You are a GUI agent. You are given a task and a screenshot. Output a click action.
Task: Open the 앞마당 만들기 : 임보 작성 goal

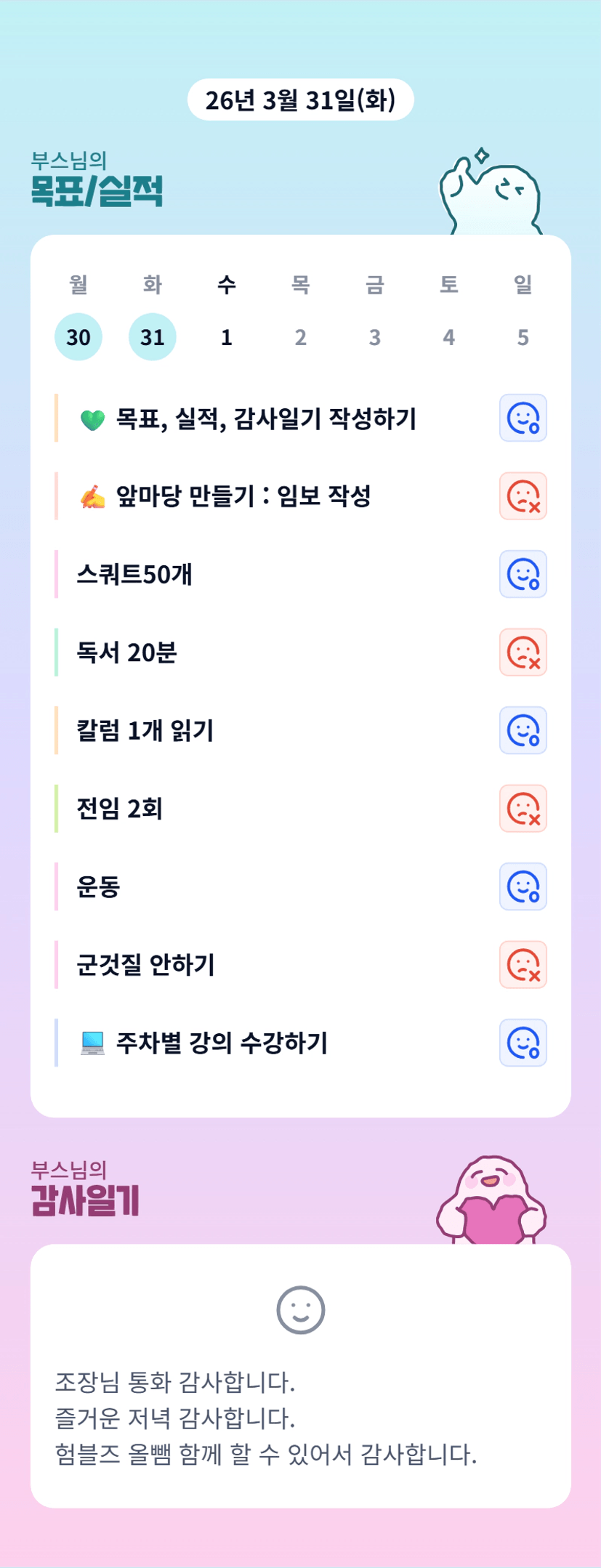point(243,497)
